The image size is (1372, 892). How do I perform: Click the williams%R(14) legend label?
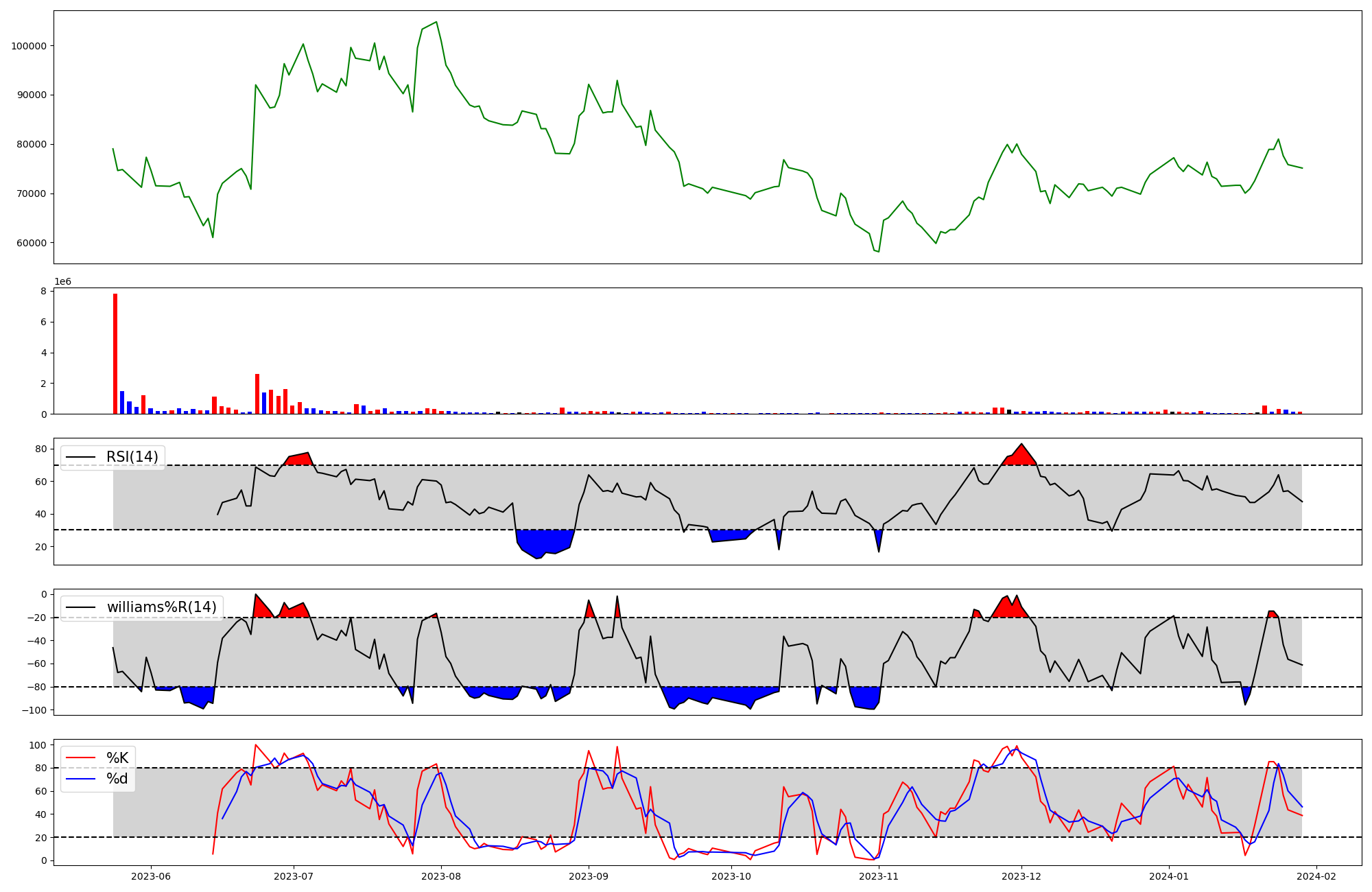pyautogui.click(x=161, y=607)
